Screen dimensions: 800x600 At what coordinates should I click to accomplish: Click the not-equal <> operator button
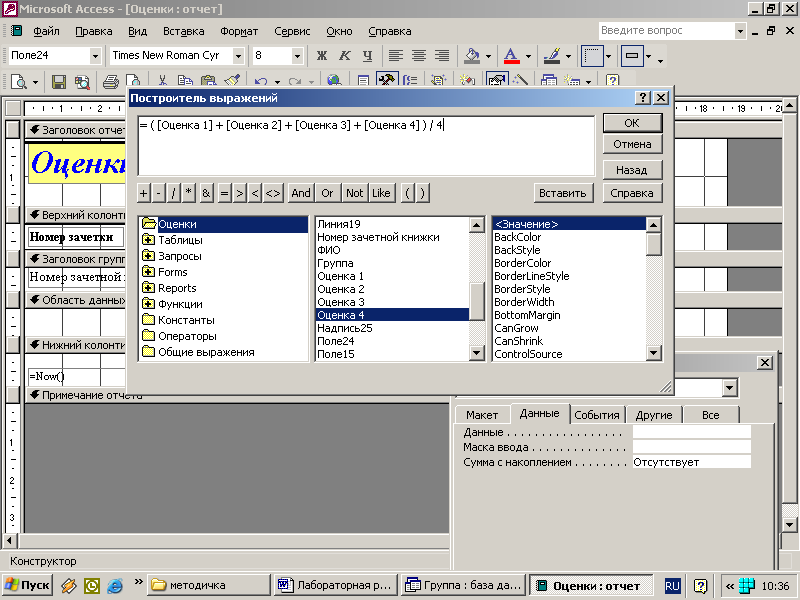coord(273,193)
